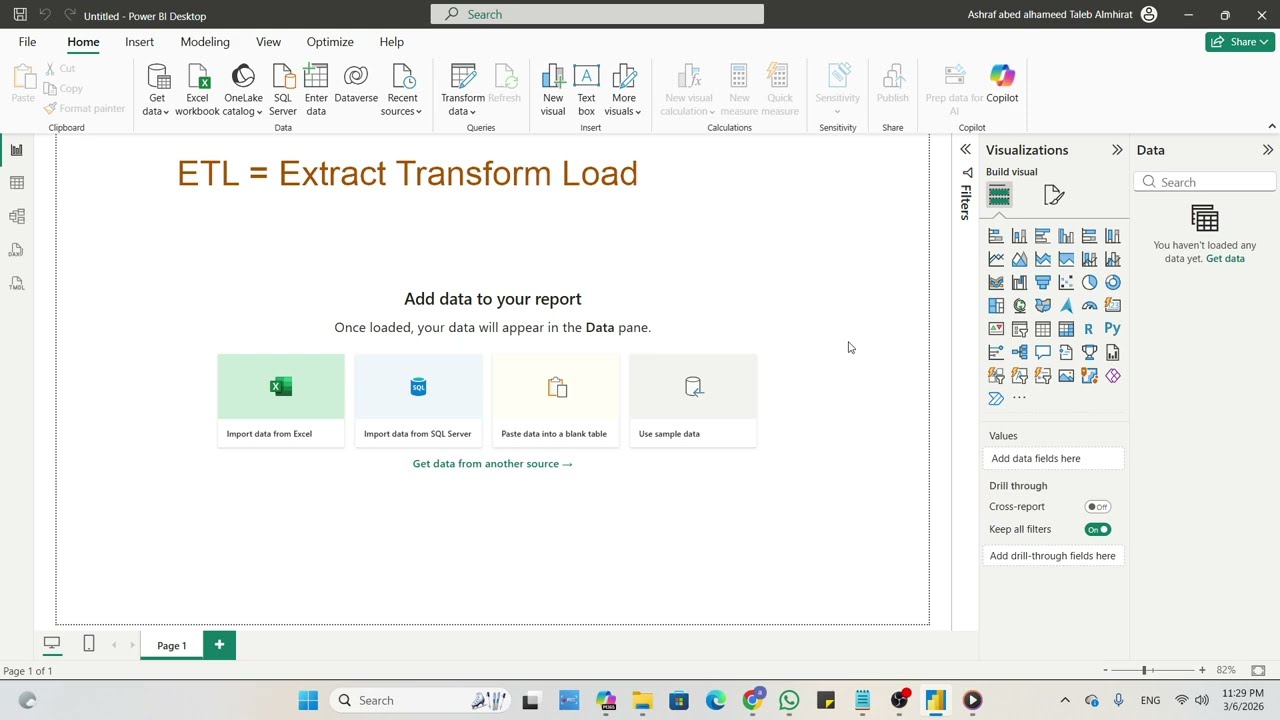Select the Matrix visual

point(1066,329)
